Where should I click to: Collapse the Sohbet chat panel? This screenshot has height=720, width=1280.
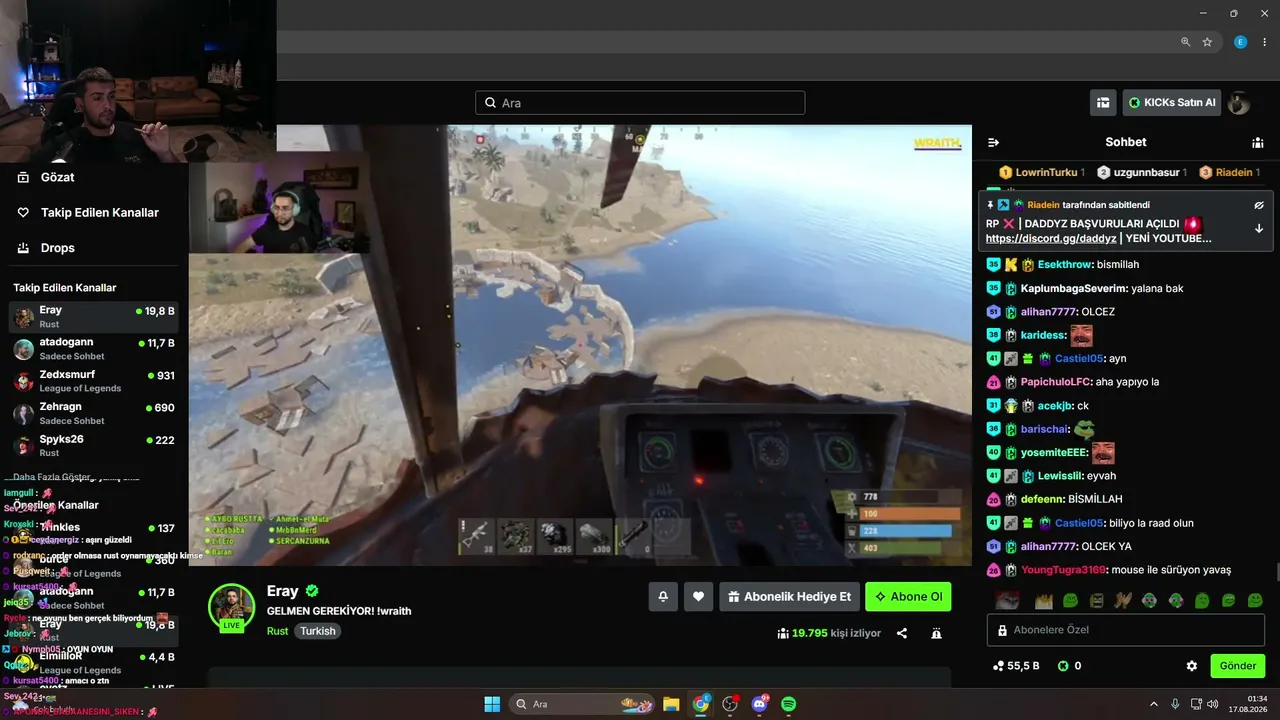pyautogui.click(x=993, y=142)
